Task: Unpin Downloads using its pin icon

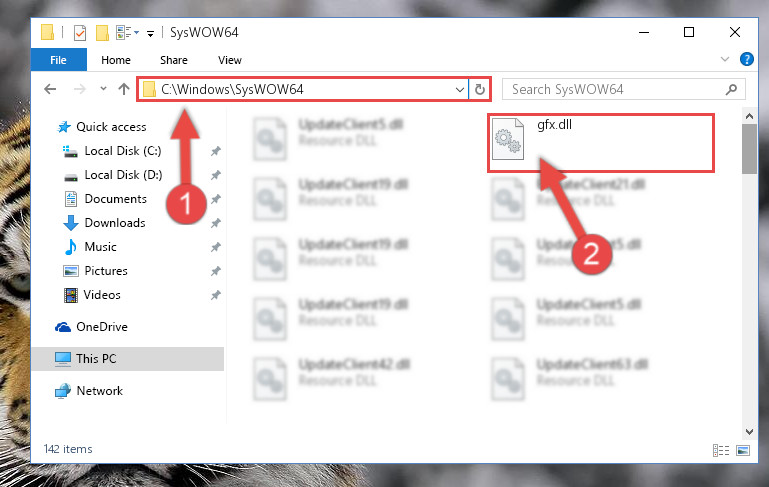Action: pyautogui.click(x=215, y=223)
